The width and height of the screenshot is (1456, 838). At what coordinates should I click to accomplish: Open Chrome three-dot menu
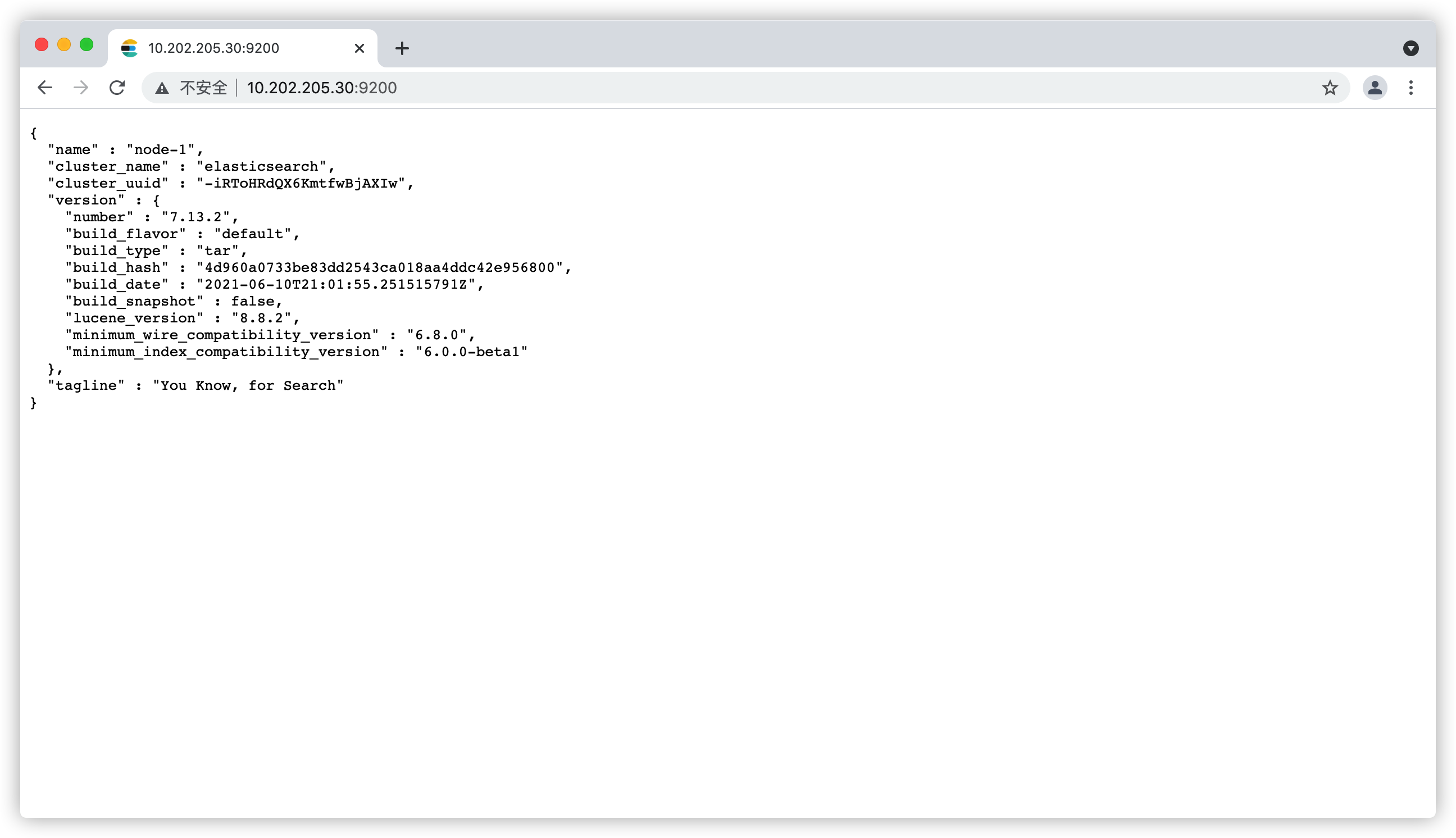[x=1410, y=88]
